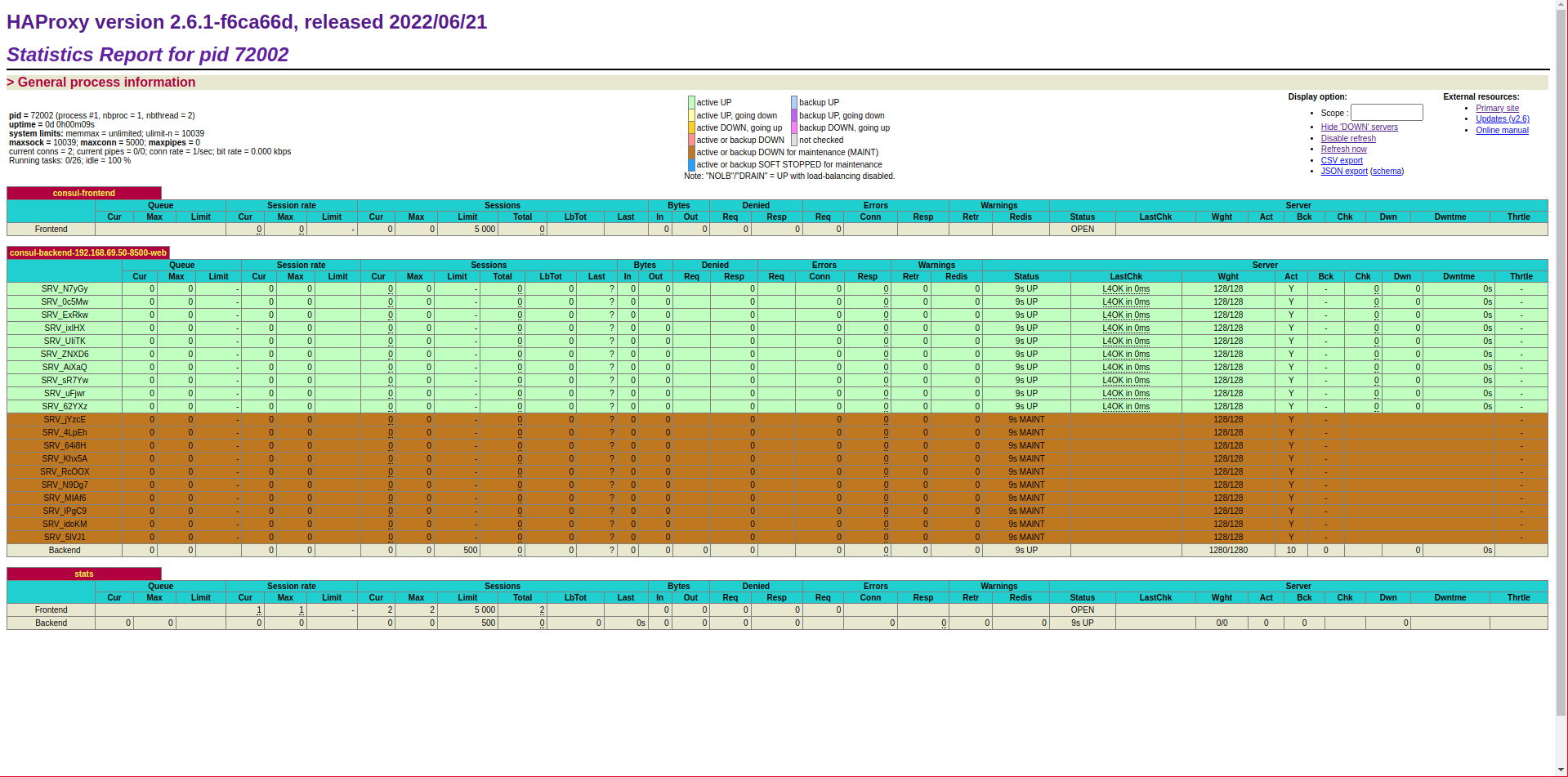Click the 'backup UP' legend color swatch
This screenshot has height=777, width=1568.
coord(793,103)
